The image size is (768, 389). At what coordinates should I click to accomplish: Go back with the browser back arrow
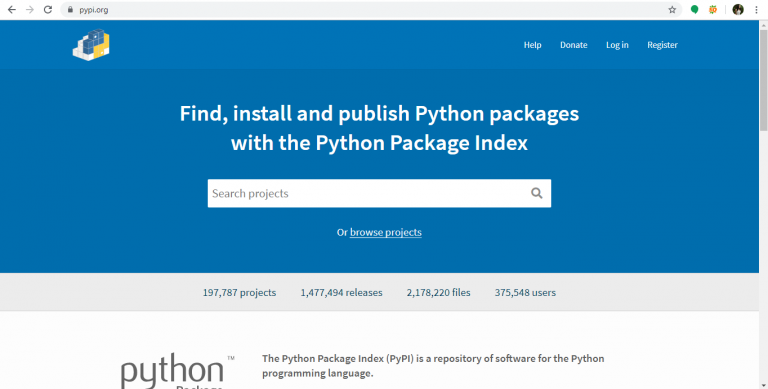pyautogui.click(x=11, y=9)
